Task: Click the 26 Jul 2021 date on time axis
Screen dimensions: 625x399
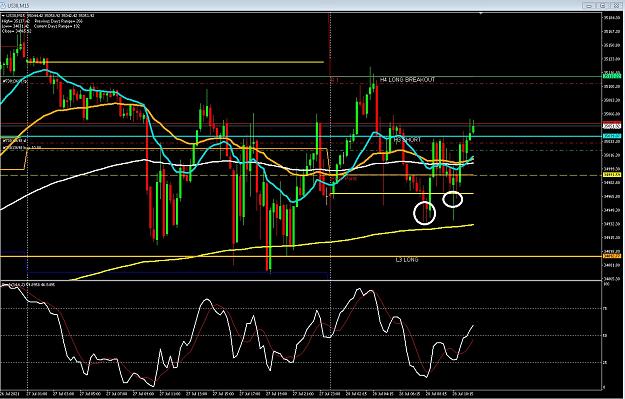Action: [x=11, y=393]
